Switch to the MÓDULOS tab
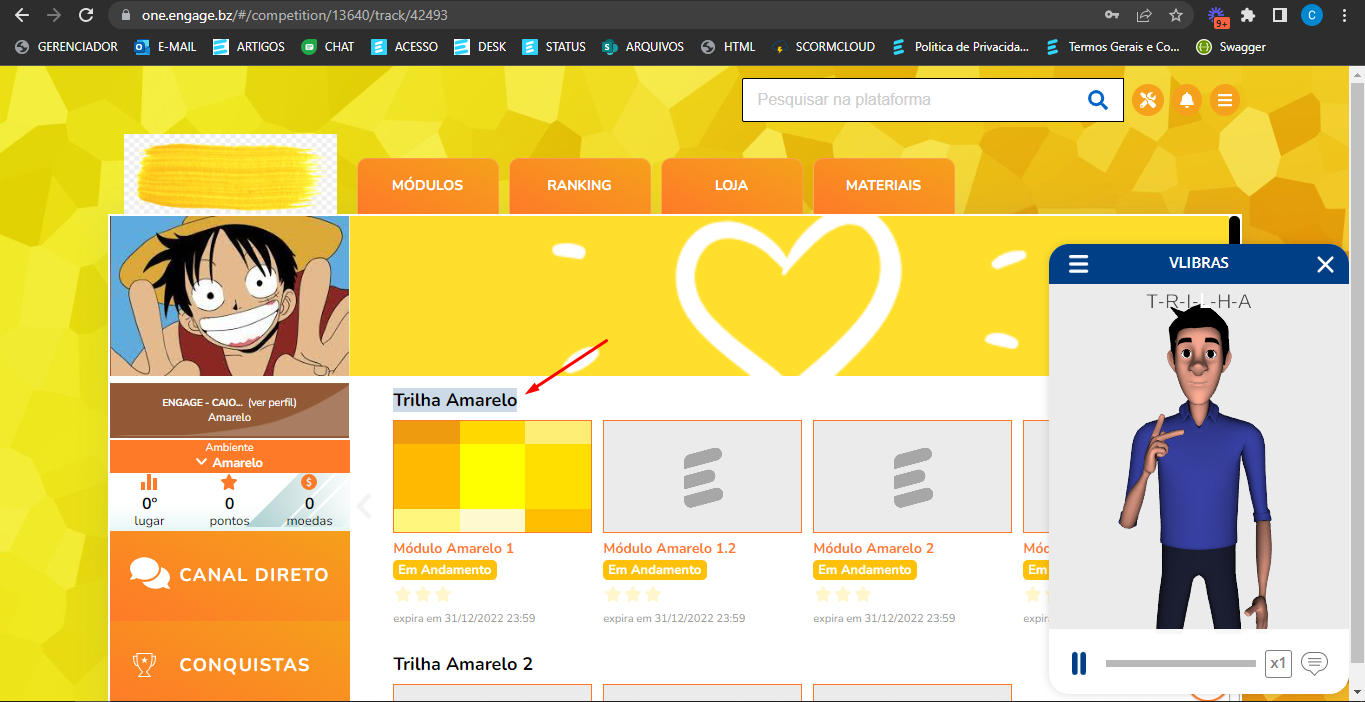 coord(428,186)
